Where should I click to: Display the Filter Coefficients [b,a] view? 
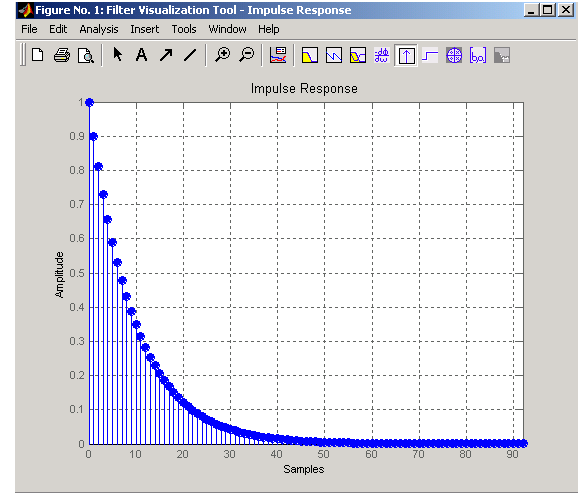478,56
